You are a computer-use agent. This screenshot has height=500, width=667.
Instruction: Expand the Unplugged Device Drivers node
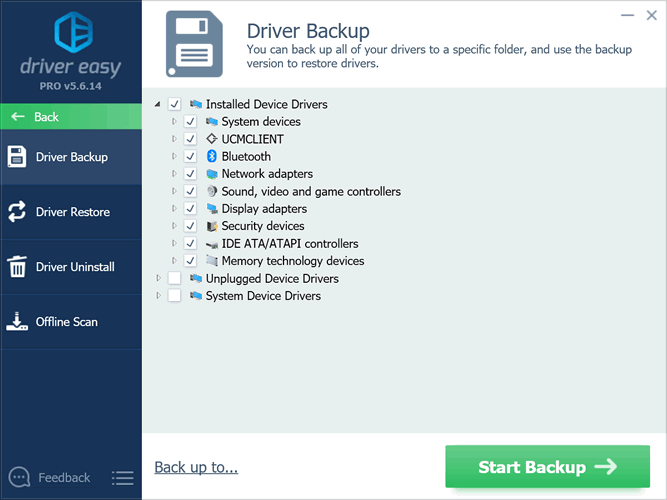158,278
